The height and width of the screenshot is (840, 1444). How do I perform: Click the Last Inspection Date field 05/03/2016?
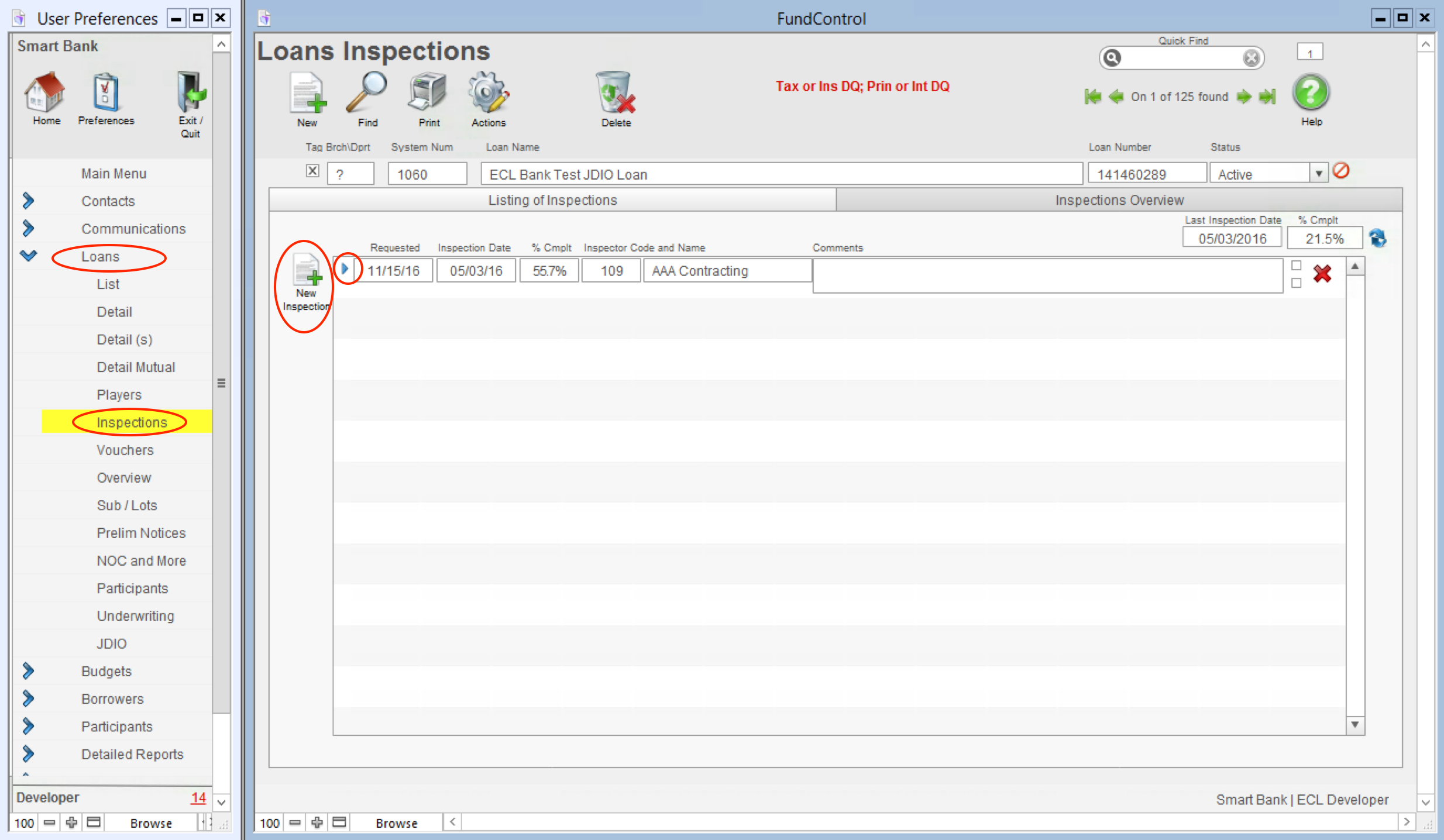(1232, 238)
